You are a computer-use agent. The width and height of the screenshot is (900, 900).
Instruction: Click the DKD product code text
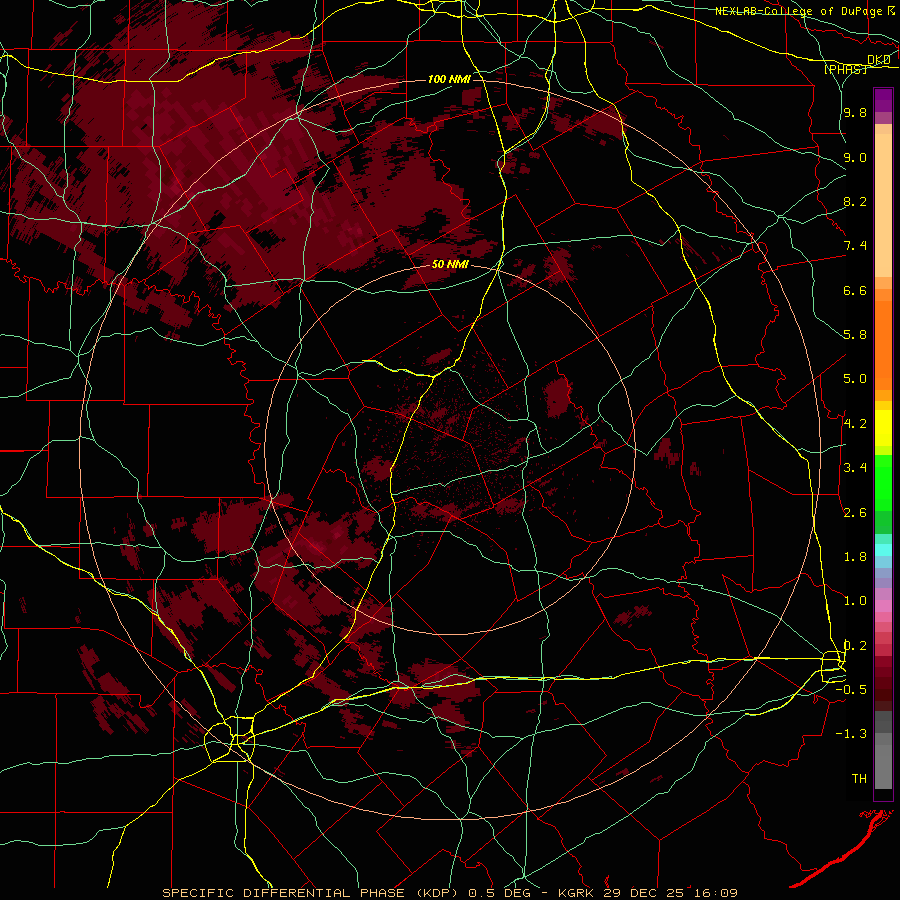879,60
